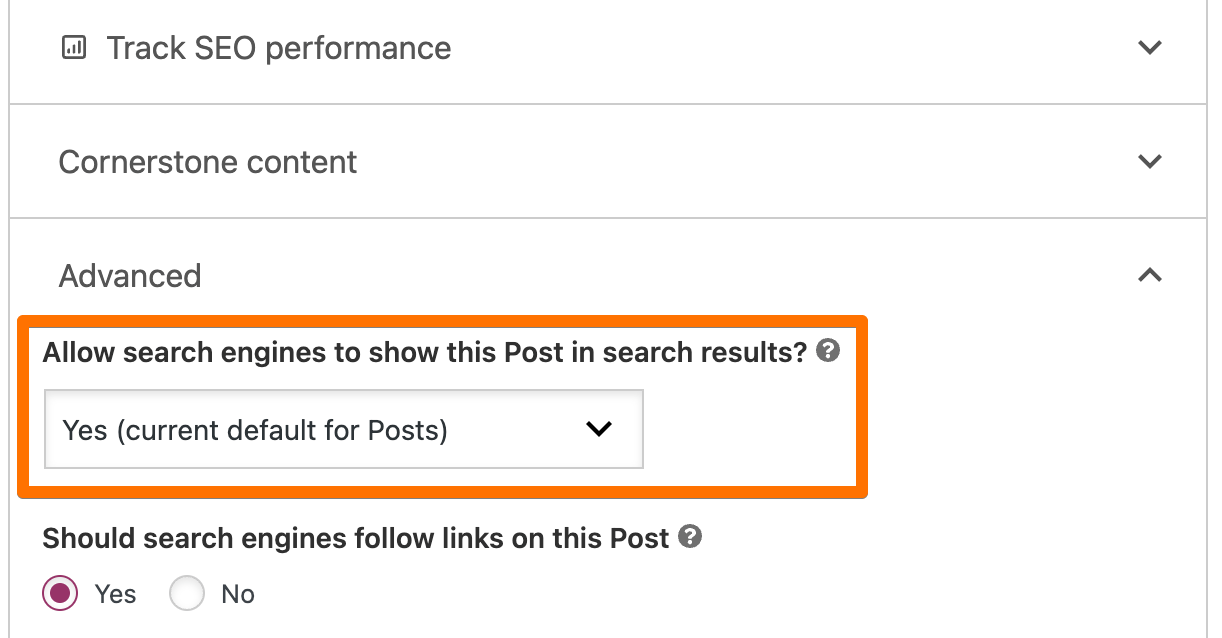
Task: Open the "Yes (current default for Posts)" dropdown
Action: point(343,430)
